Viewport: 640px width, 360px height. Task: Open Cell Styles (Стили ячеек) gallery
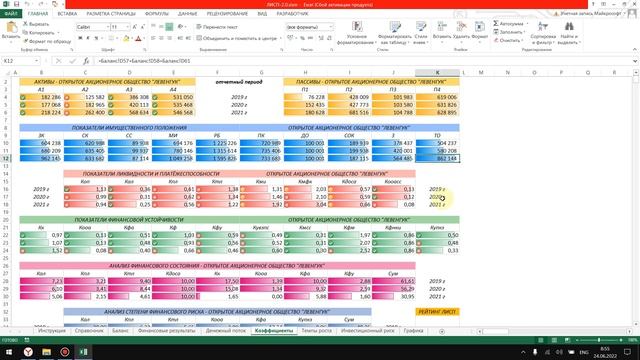click(421, 33)
